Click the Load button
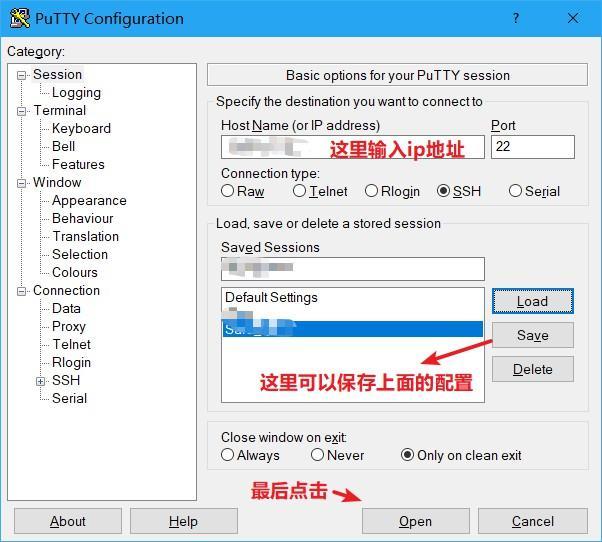 [x=533, y=301]
